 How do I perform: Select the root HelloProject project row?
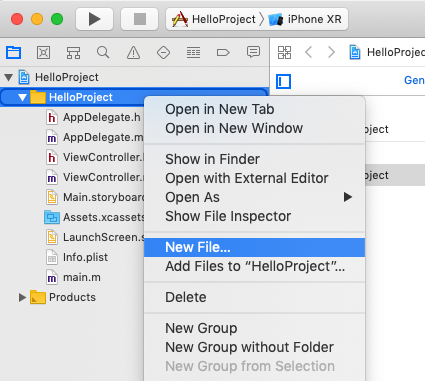(135, 77)
